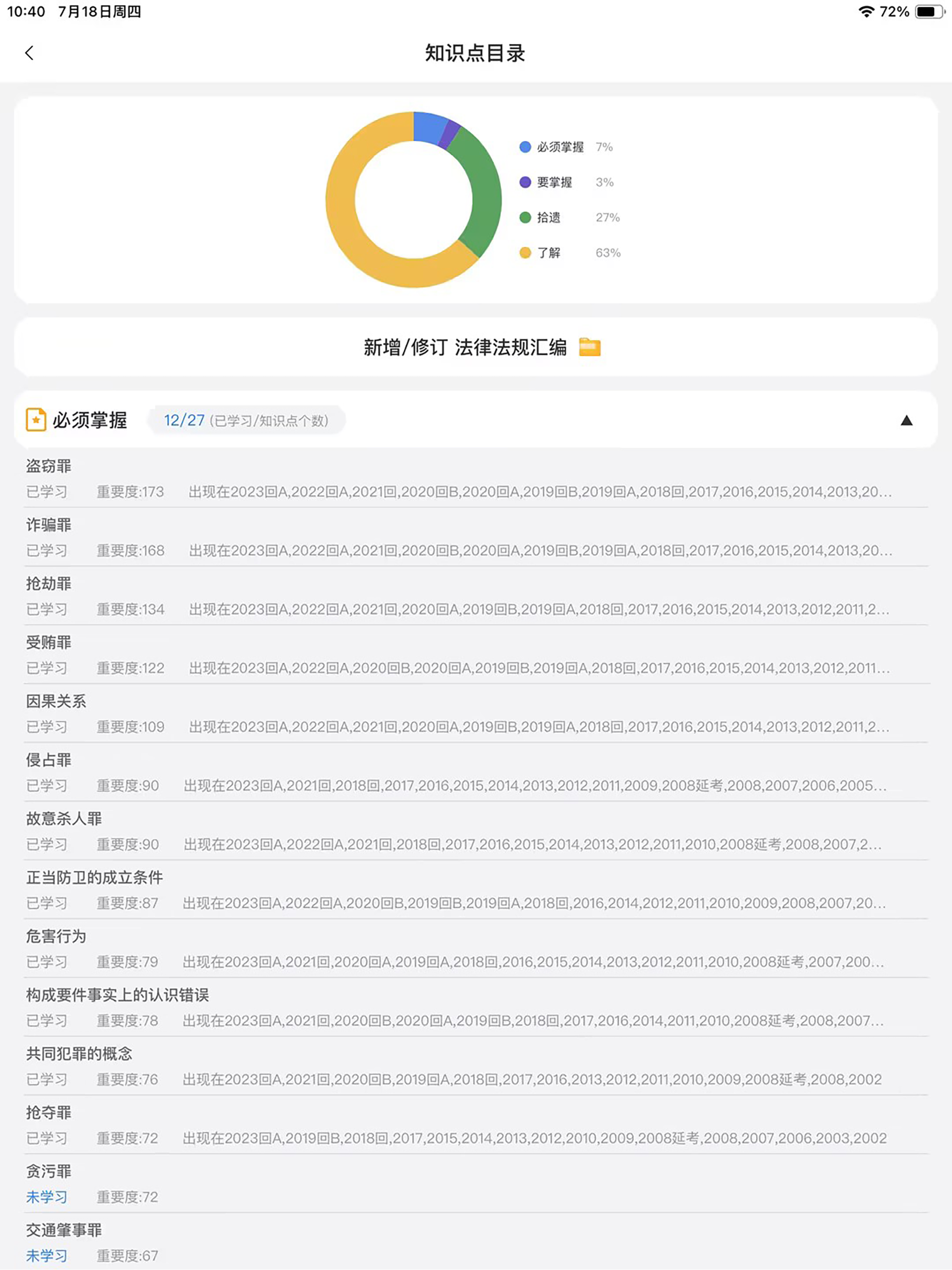The image size is (952, 1270).
Task: Click 已学习 status under 抢夺罪
Action: pyautogui.click(x=46, y=1138)
